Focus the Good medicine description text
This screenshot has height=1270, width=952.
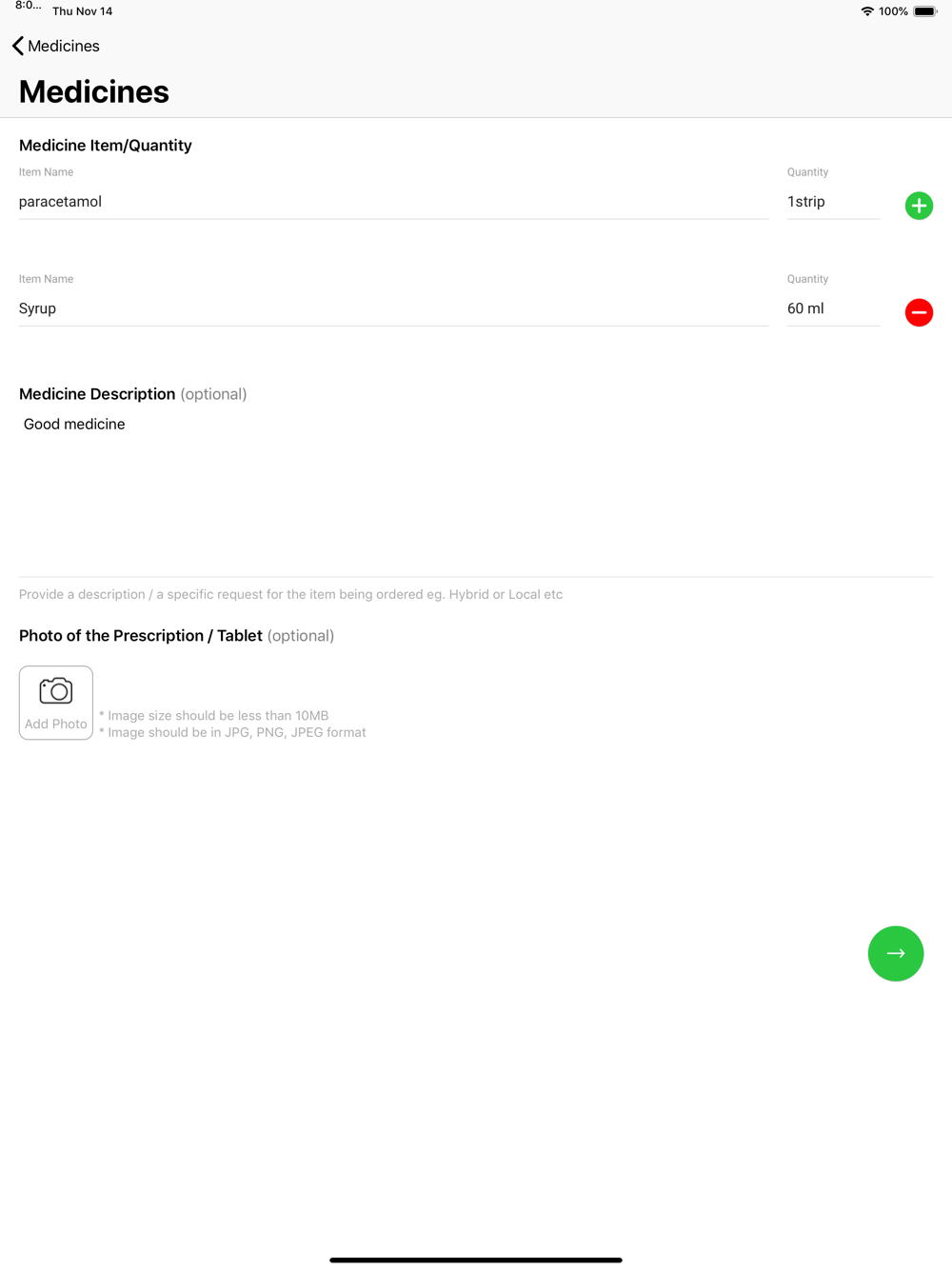pos(74,425)
